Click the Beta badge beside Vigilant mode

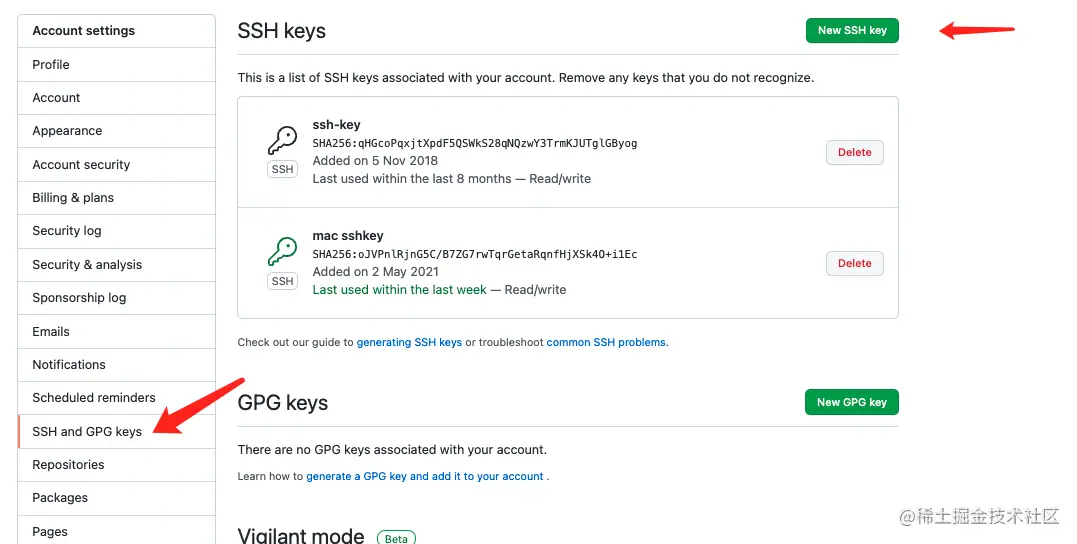pos(396,538)
